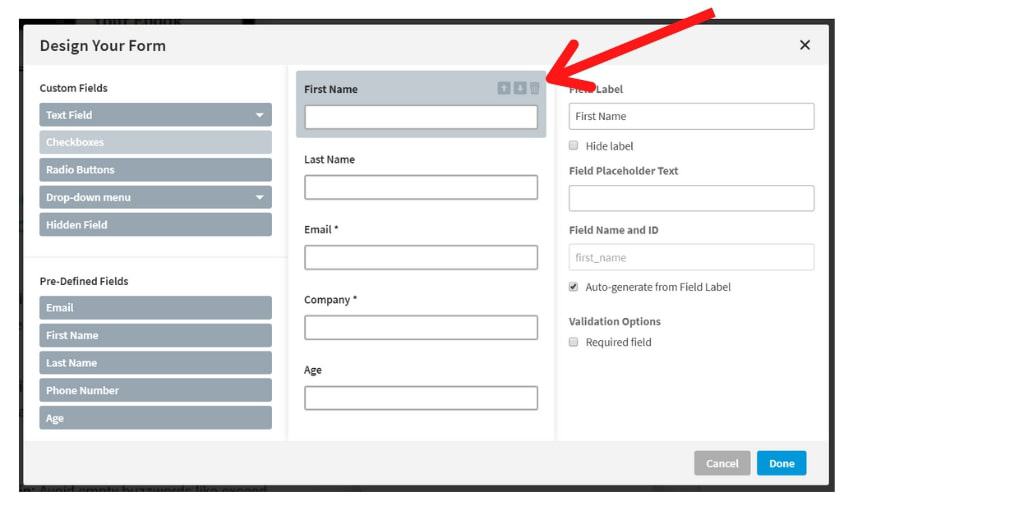Delete the First Name field
This screenshot has height=512, width=1024.
[535, 88]
